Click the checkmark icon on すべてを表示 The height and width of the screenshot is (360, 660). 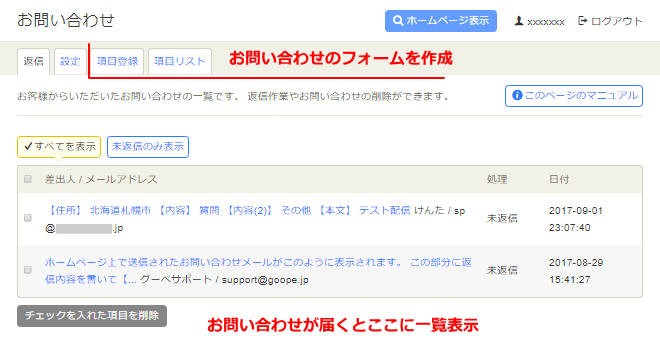point(28,147)
